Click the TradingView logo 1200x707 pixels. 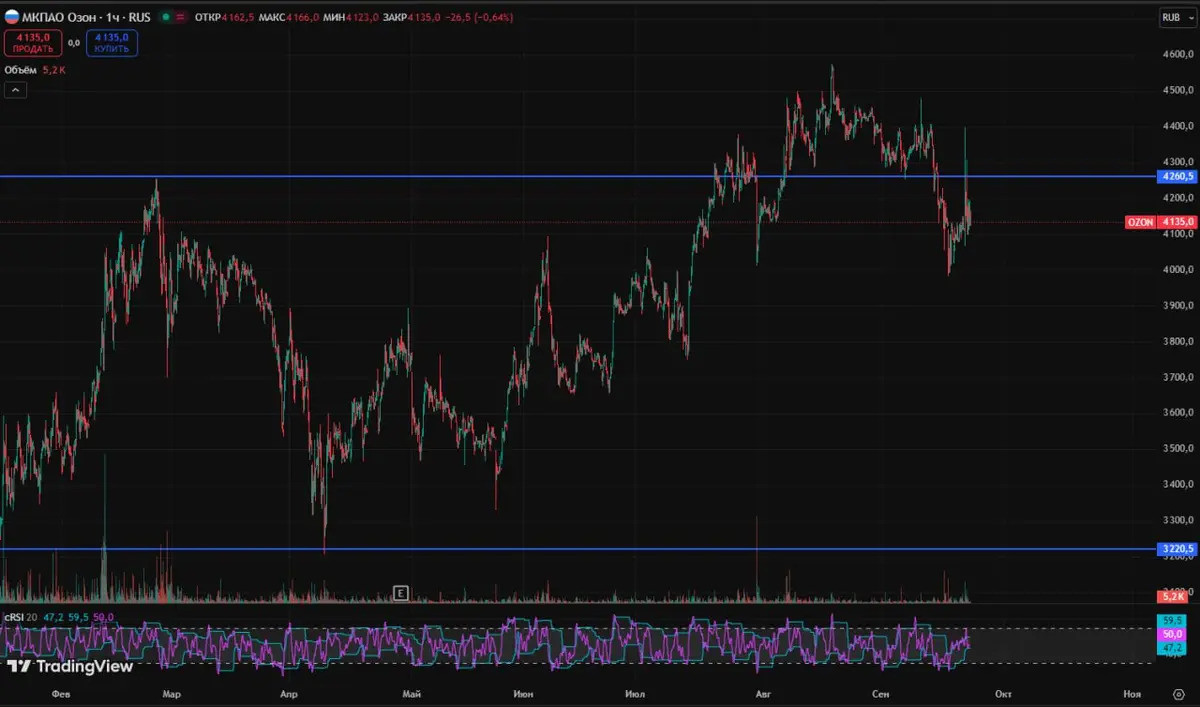(x=70, y=666)
